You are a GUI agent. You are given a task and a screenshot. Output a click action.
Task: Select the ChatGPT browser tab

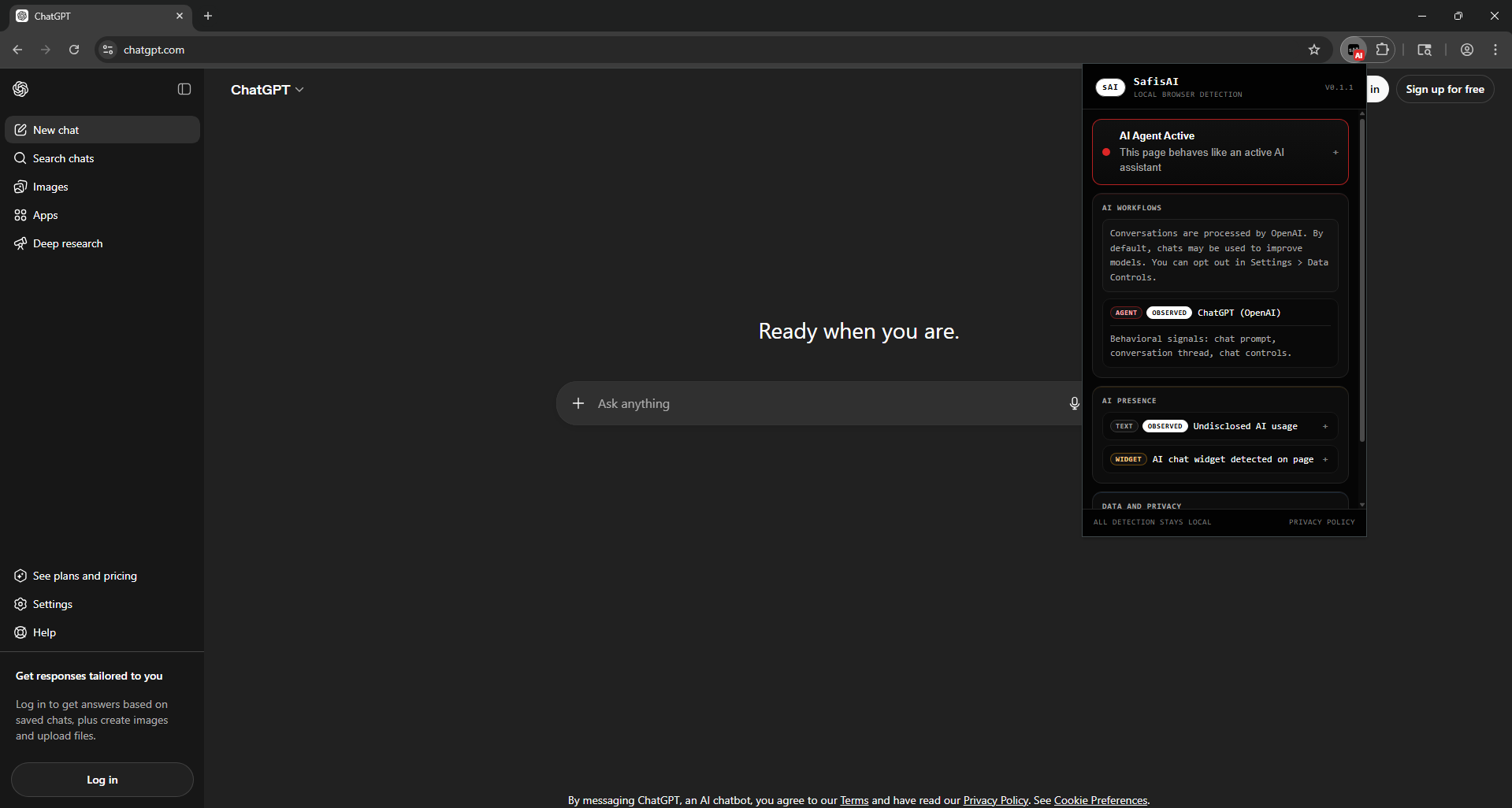point(100,16)
